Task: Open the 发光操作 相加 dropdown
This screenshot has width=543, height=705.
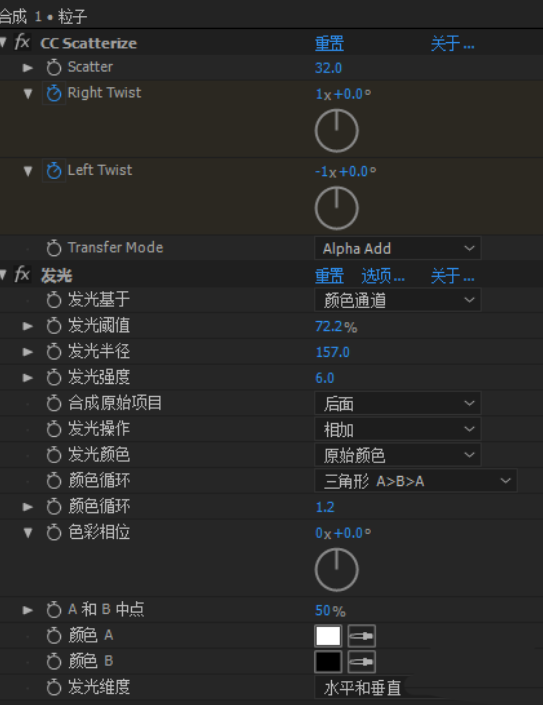Action: click(398, 429)
